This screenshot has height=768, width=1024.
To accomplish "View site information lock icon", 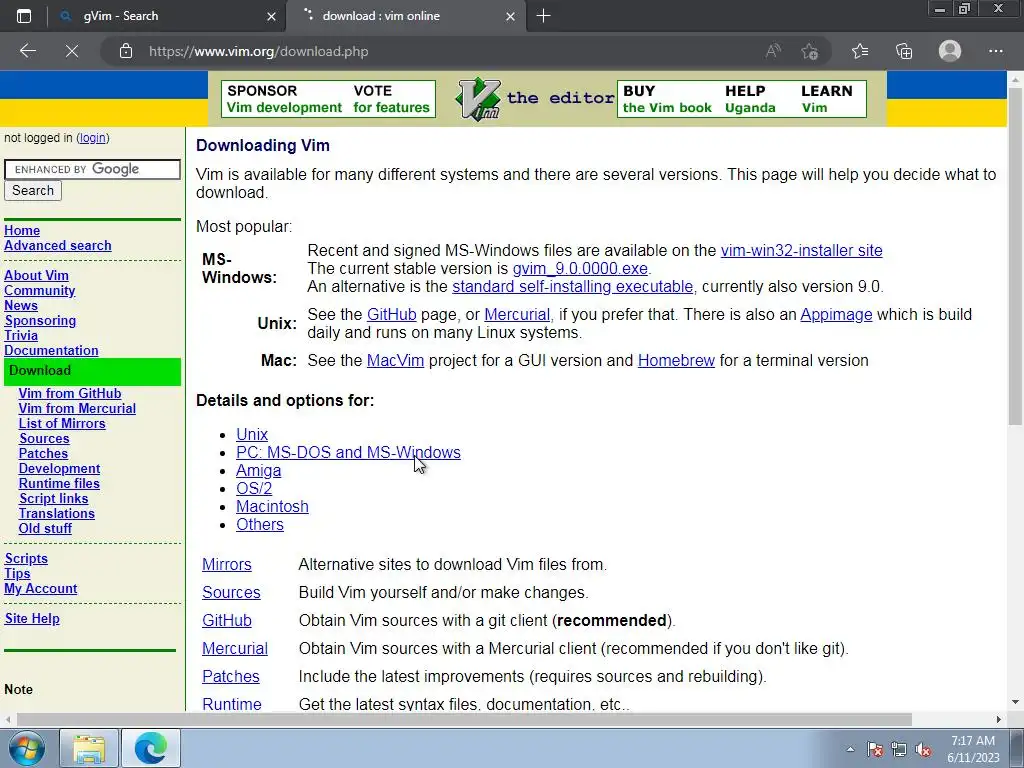I will (126, 51).
